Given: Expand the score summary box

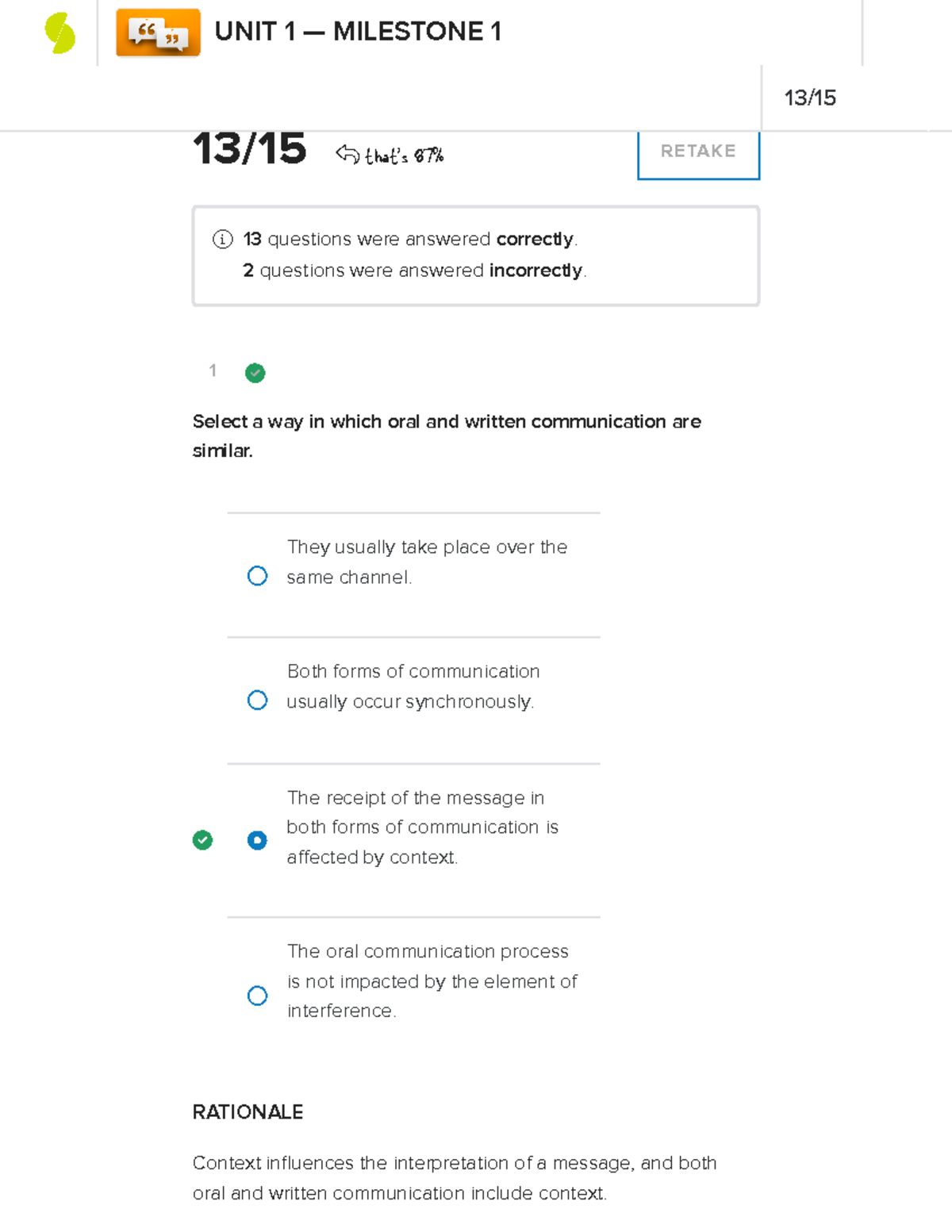Looking at the screenshot, I should 474,254.
